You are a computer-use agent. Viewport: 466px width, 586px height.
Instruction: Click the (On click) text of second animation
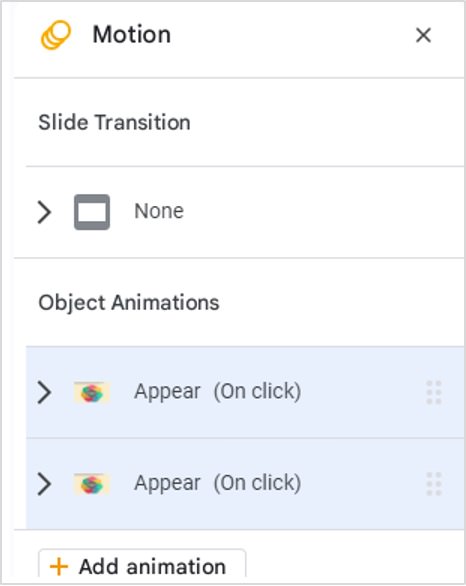pyautogui.click(x=257, y=483)
